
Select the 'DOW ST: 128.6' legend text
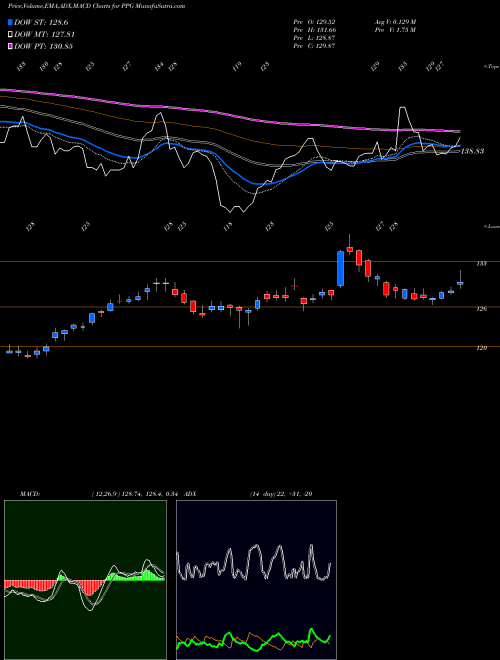[41, 22]
